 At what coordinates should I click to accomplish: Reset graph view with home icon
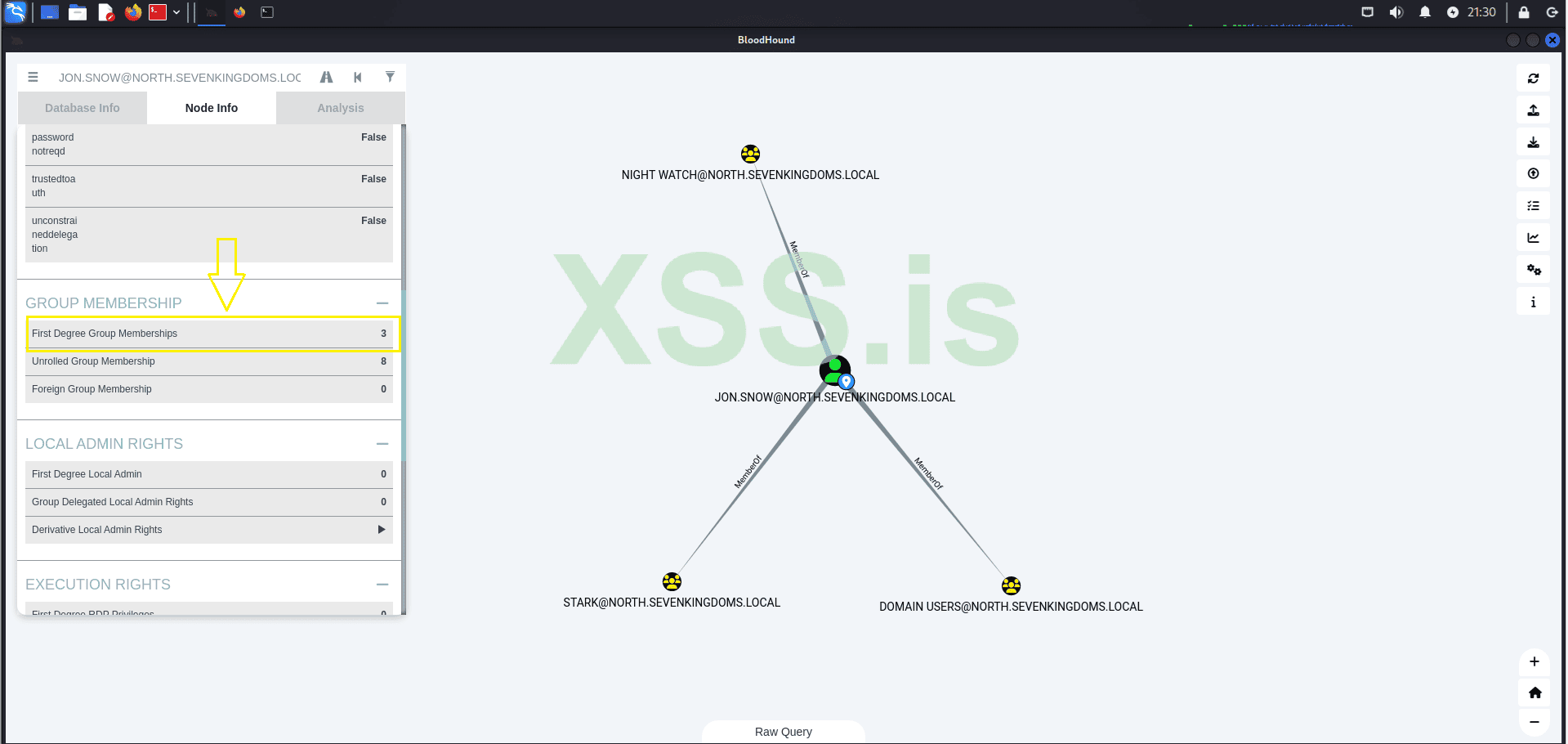pos(1534,692)
